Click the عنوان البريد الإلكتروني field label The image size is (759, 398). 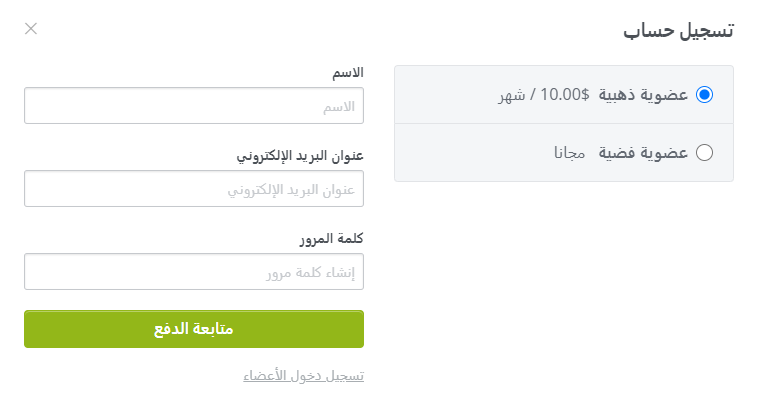(300, 156)
